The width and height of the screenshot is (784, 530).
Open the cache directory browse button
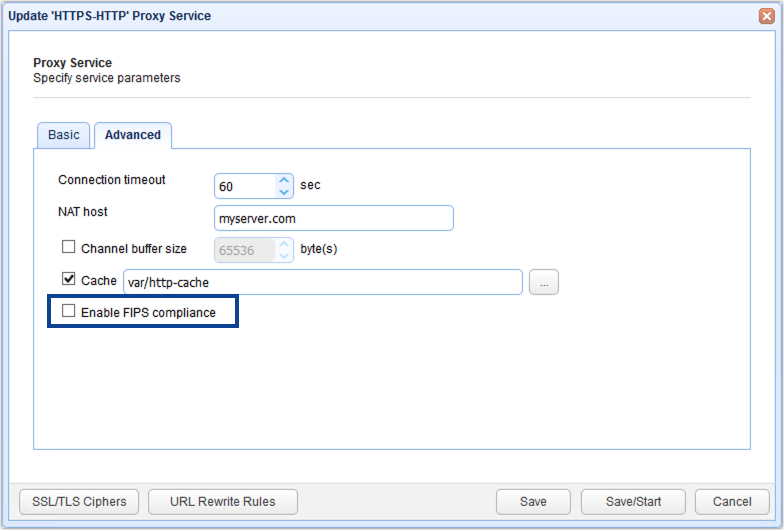coord(544,282)
